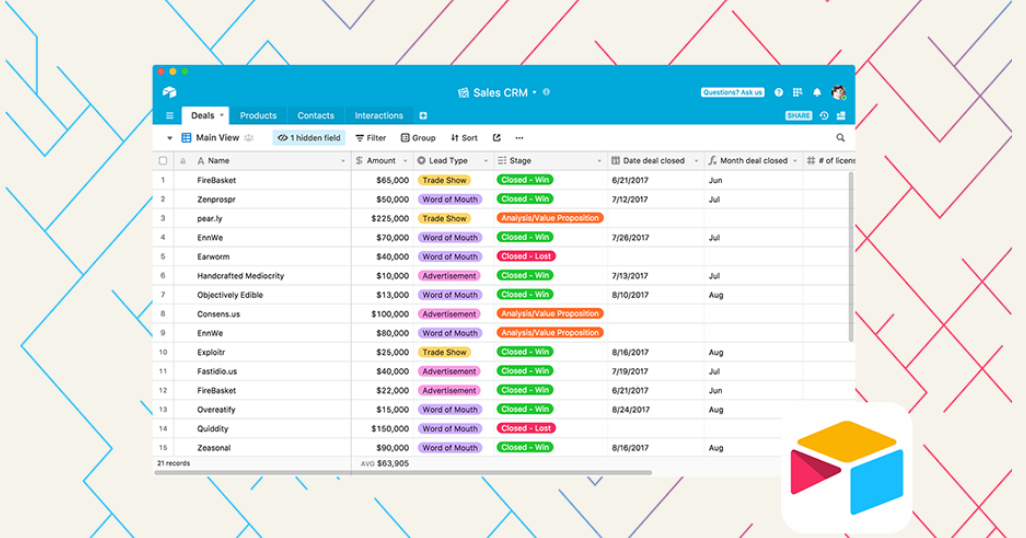Screen dimensions: 1026x538
Task: Open the notifications bell icon
Action: coord(817,92)
